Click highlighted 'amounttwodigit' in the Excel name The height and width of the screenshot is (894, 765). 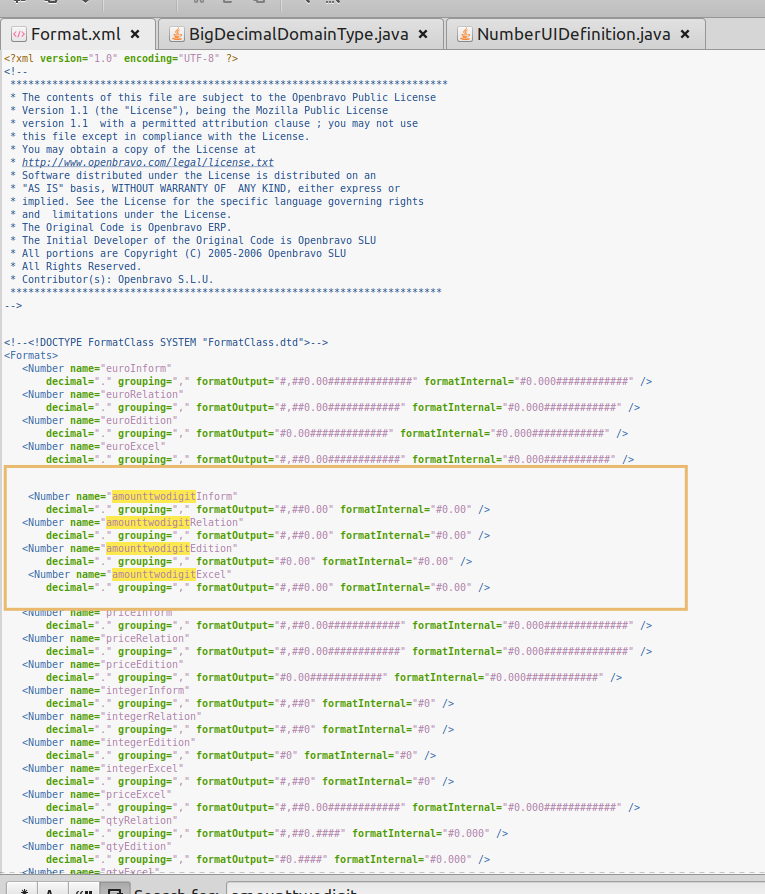click(153, 574)
